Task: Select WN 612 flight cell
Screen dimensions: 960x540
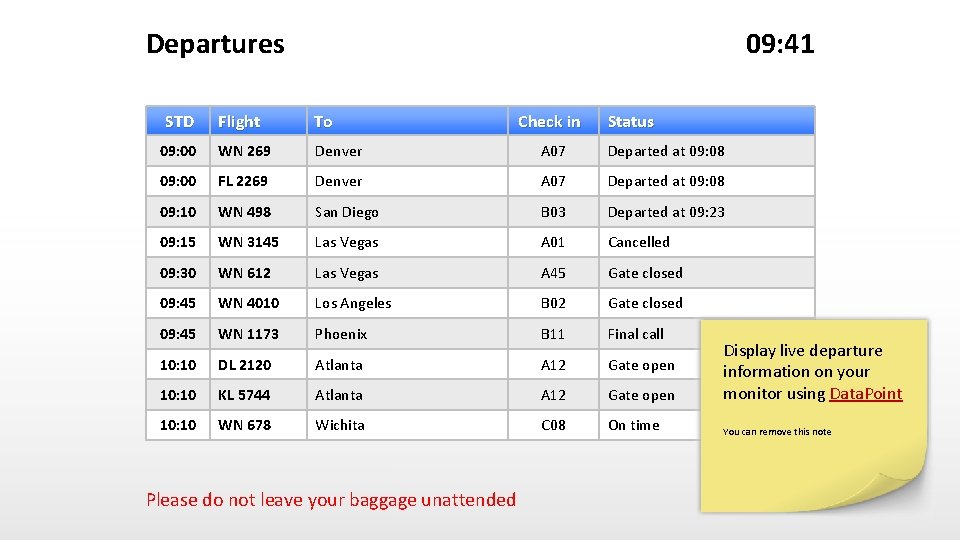Action: pos(258,273)
